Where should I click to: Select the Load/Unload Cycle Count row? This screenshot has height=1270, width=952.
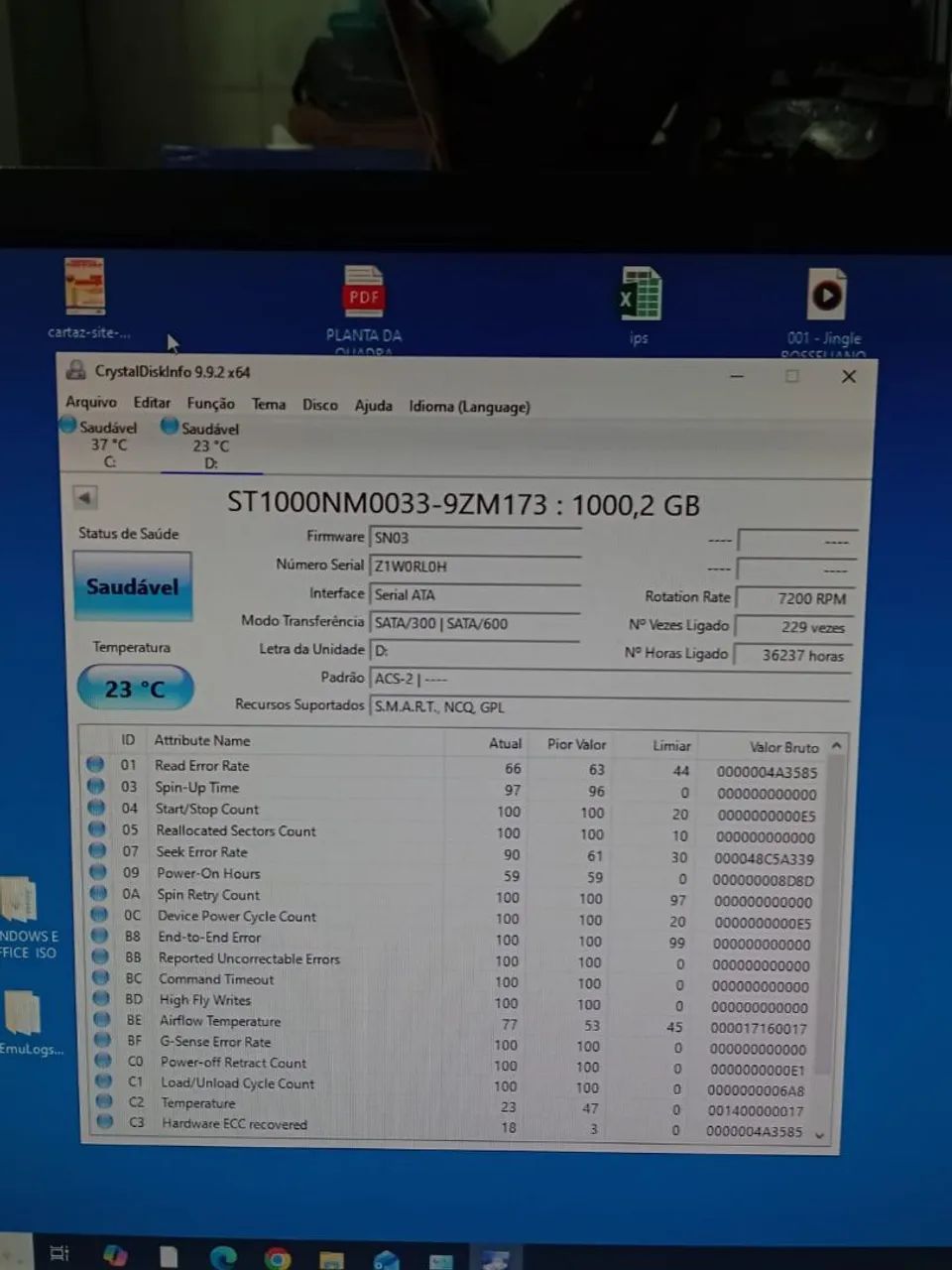456,1085
